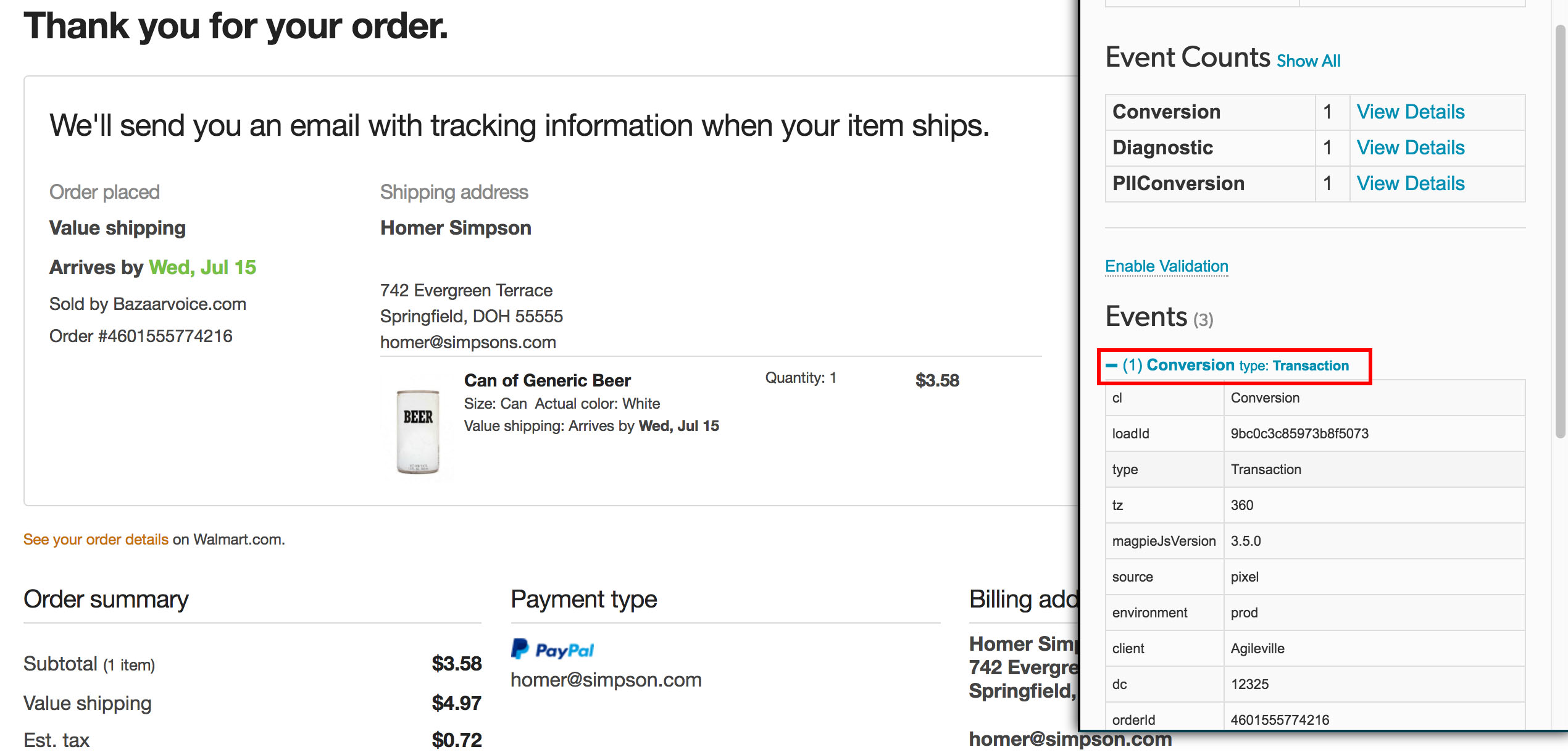Open View Details for Diagnostic row
1568x752 pixels.
tap(1410, 148)
